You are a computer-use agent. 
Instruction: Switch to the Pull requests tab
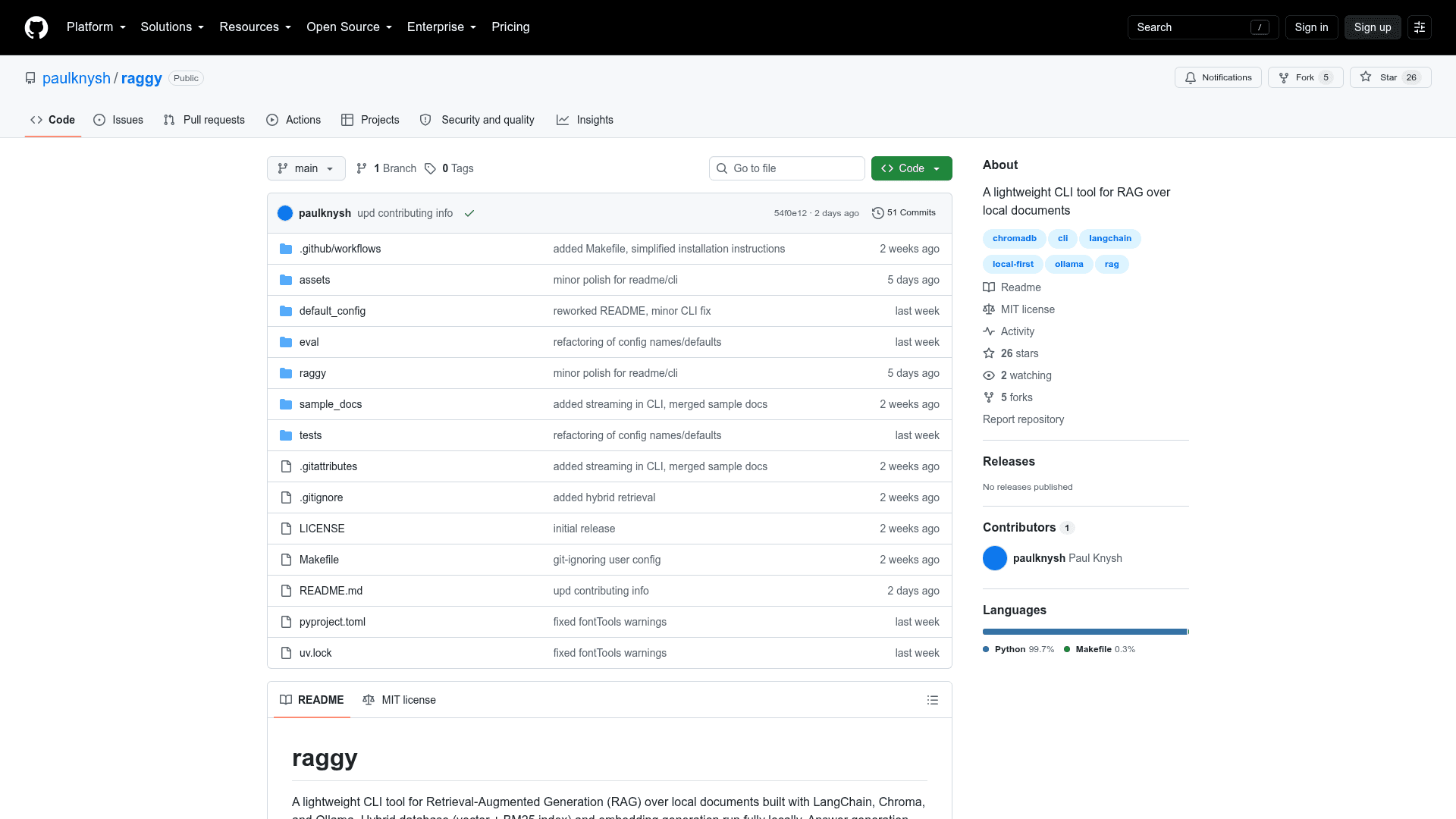click(x=204, y=120)
